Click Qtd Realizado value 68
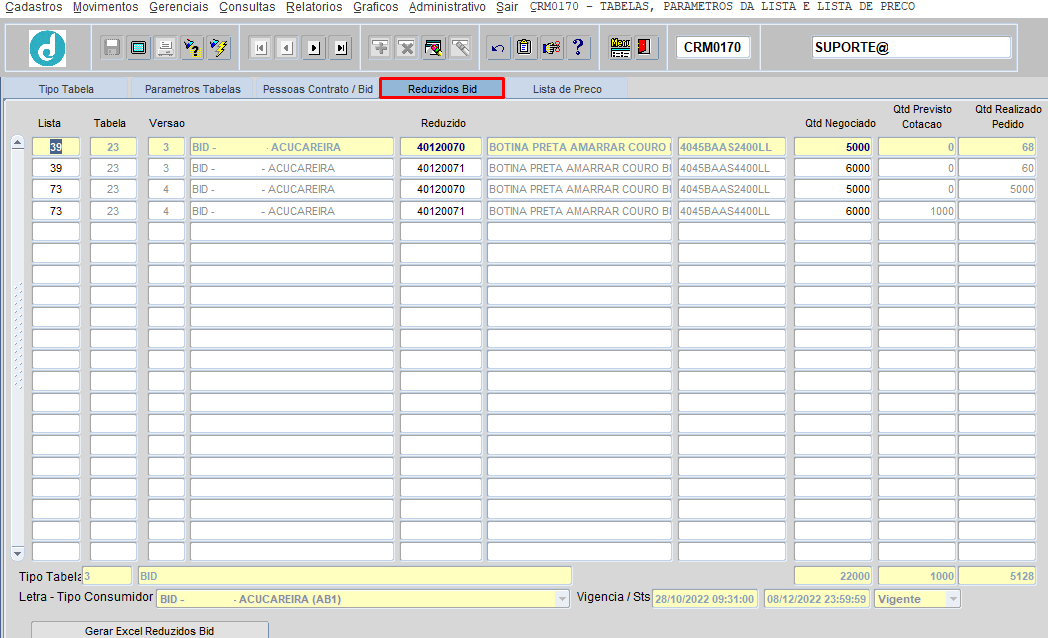 point(997,147)
